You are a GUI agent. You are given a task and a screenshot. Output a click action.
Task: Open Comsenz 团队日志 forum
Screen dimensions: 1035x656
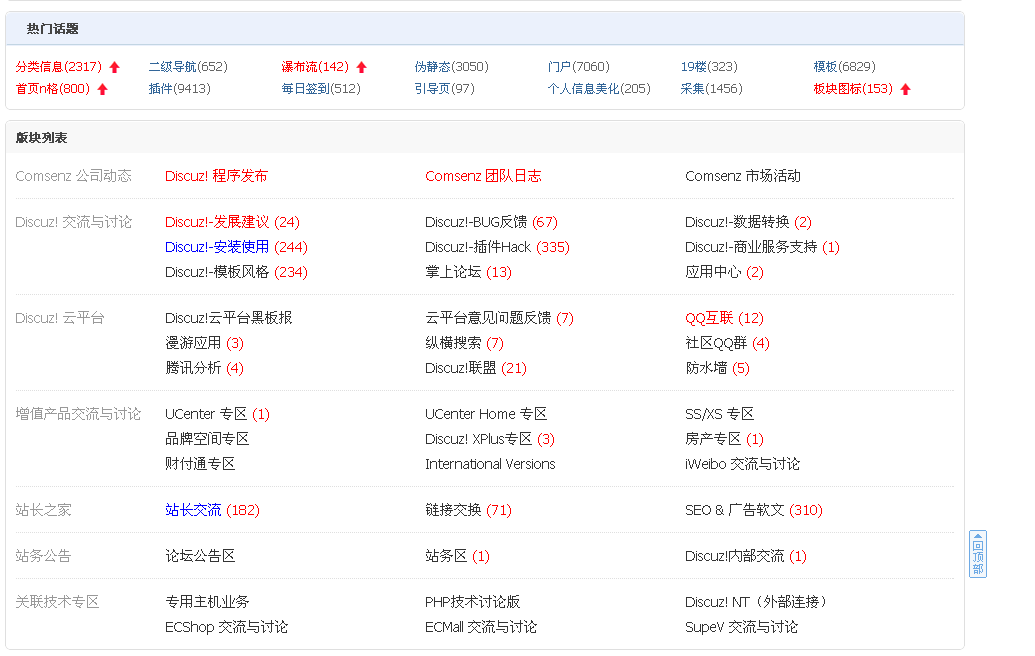point(483,176)
